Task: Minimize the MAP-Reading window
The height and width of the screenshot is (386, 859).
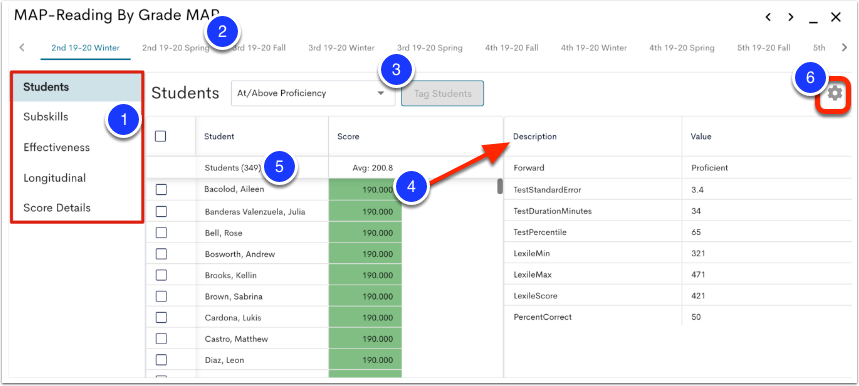Action: pos(814,22)
